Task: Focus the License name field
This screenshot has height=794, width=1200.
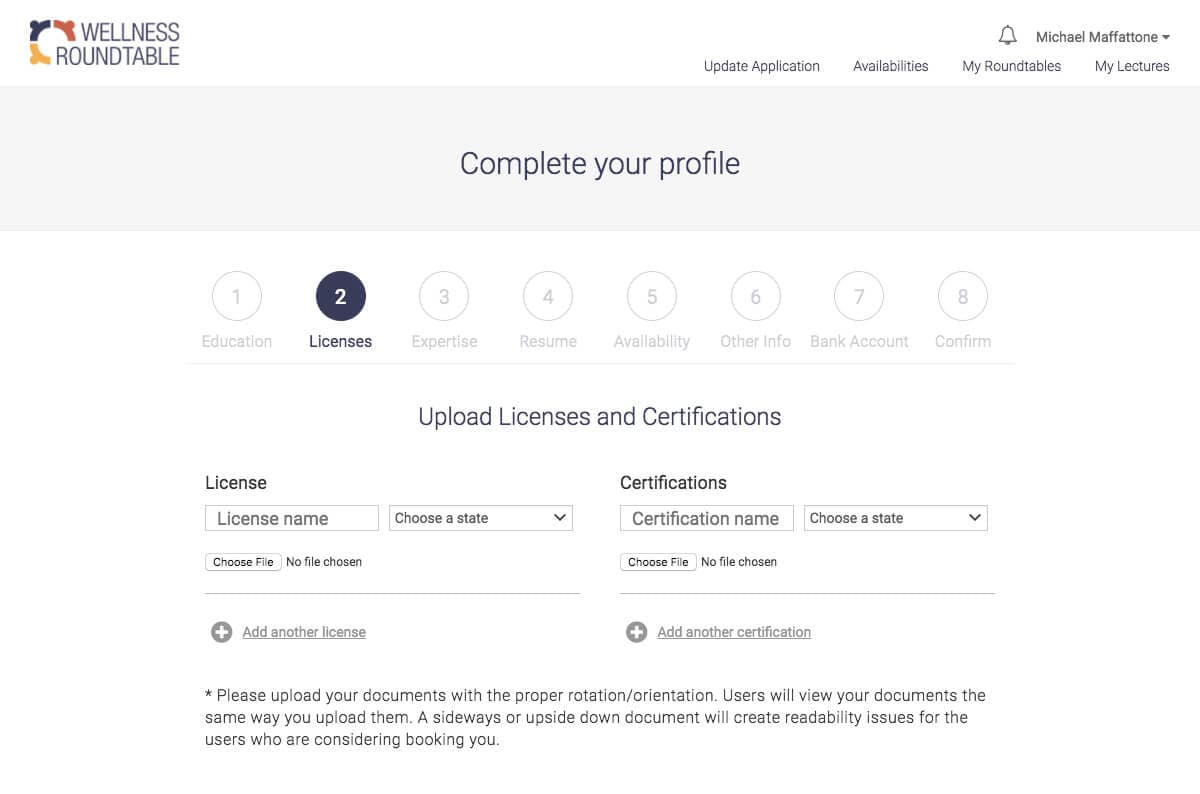Action: pyautogui.click(x=292, y=518)
